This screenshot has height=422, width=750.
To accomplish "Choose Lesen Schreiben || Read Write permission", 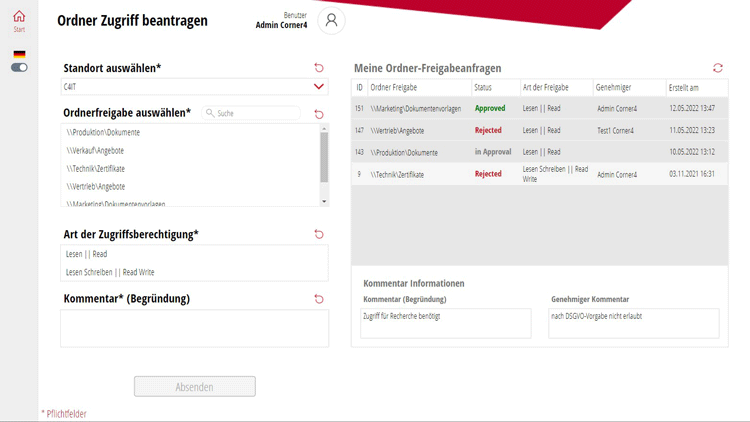I will click(194, 272).
